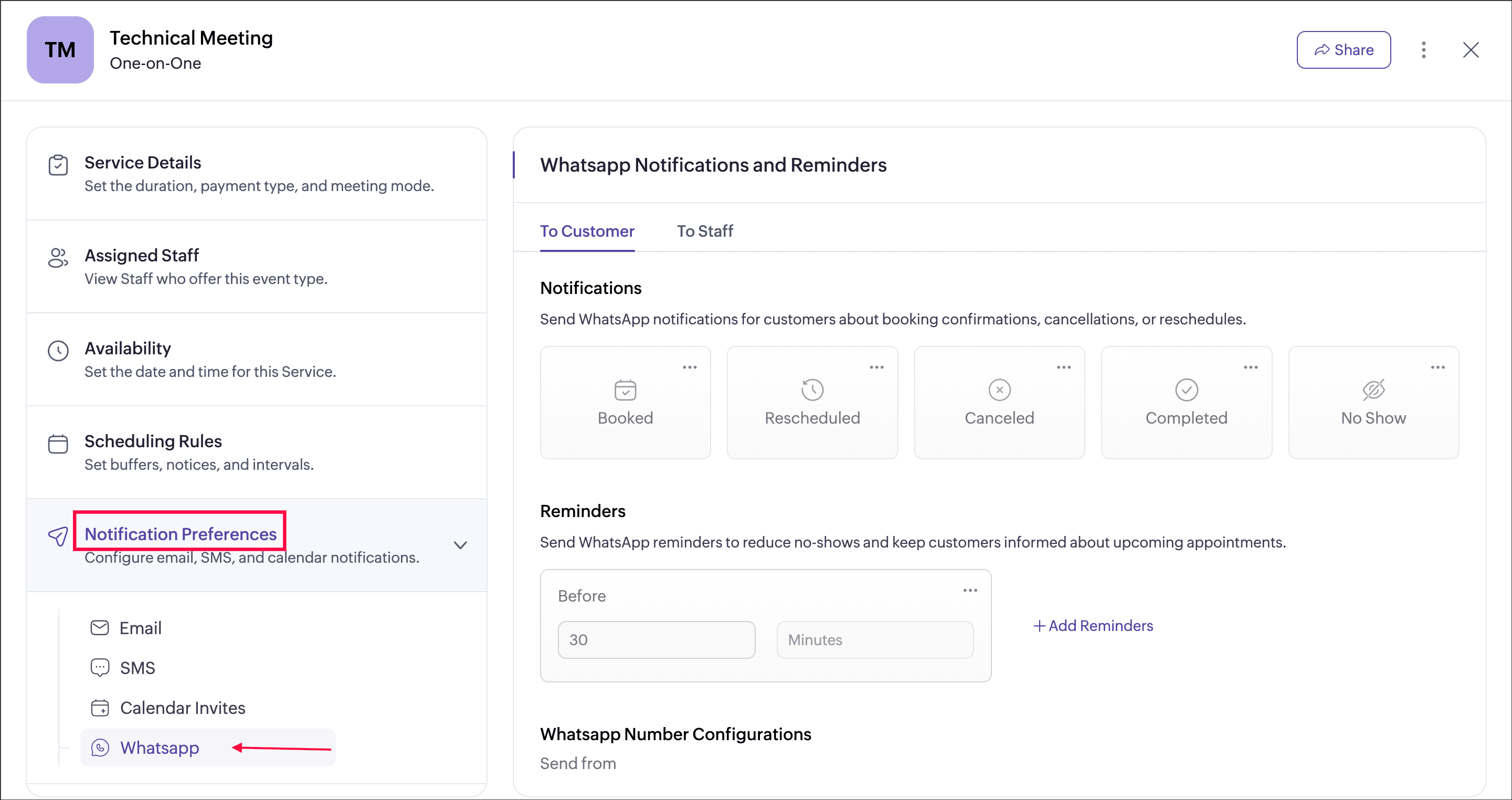The image size is (1512, 800).
Task: Open the SMS notification settings
Action: pyautogui.click(x=138, y=668)
